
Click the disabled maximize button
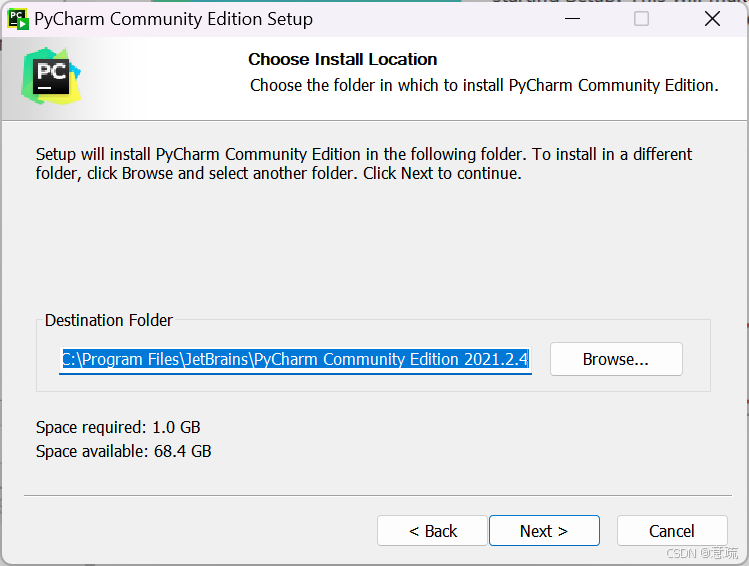coord(641,19)
